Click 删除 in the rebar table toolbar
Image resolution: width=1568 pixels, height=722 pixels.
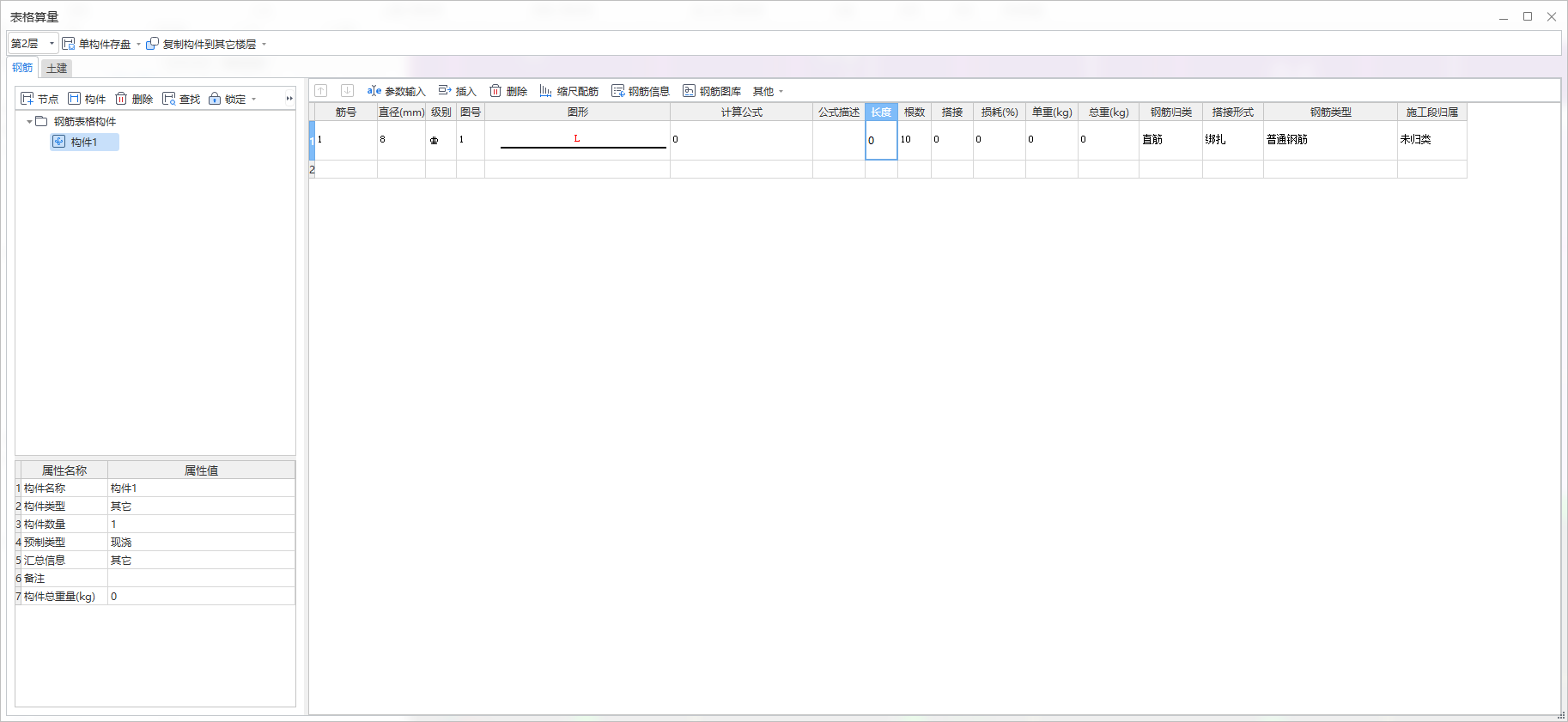[x=508, y=91]
